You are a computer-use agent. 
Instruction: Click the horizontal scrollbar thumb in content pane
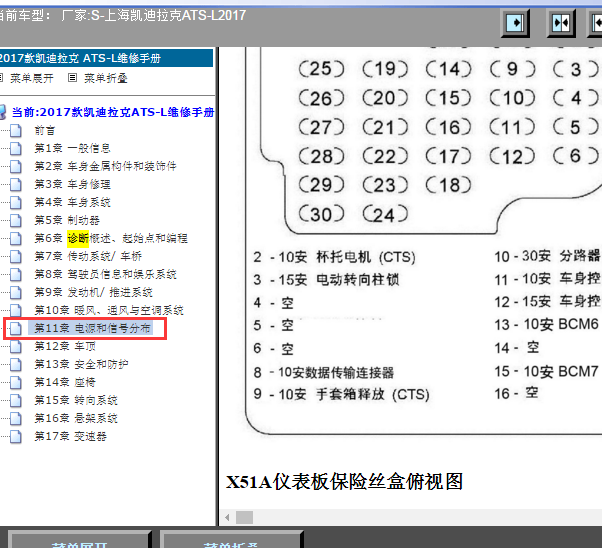(x=244, y=518)
